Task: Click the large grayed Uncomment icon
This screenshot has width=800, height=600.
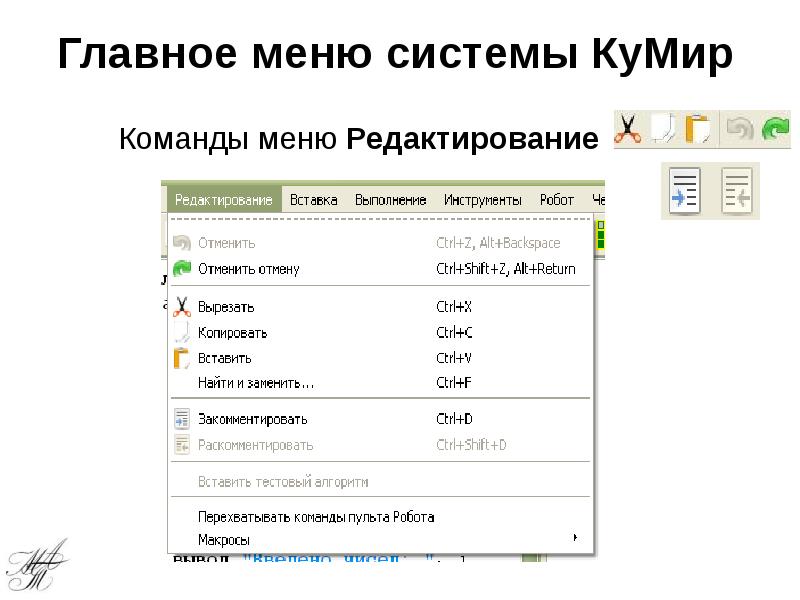Action: (737, 191)
